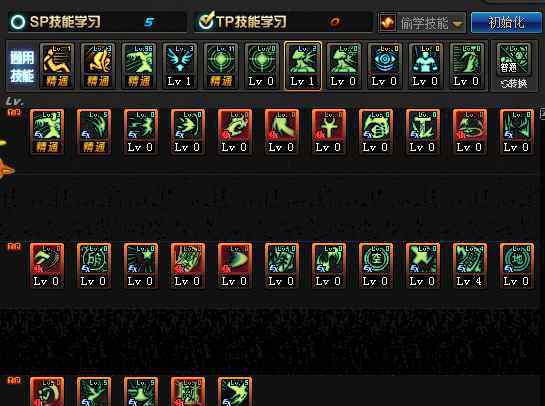Viewport: 545px width, 406px height.
Task: Select the 通用技能 category label
Action: [22, 66]
